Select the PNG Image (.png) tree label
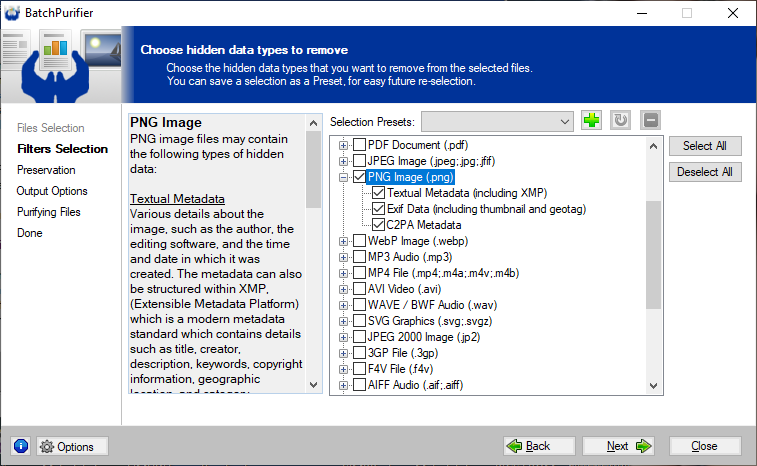The image size is (757, 466). [410, 177]
